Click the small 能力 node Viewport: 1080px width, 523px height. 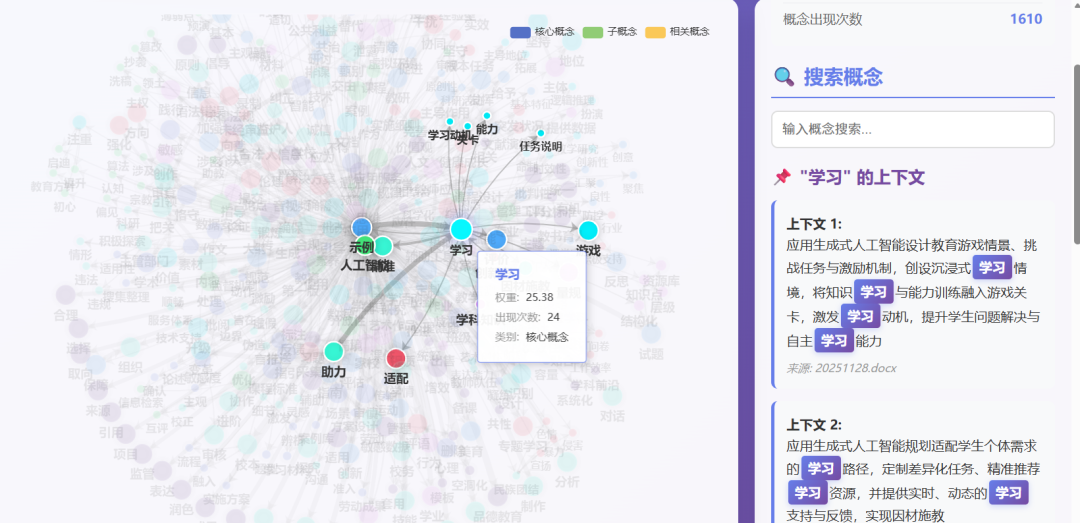(487, 116)
